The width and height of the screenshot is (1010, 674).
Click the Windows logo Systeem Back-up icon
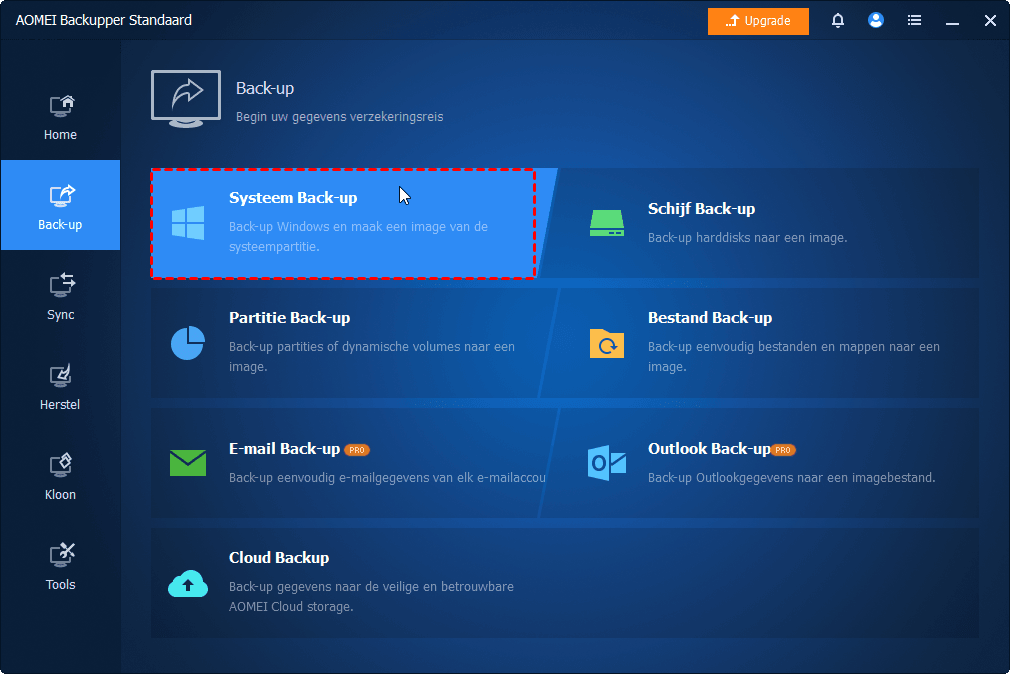(188, 223)
